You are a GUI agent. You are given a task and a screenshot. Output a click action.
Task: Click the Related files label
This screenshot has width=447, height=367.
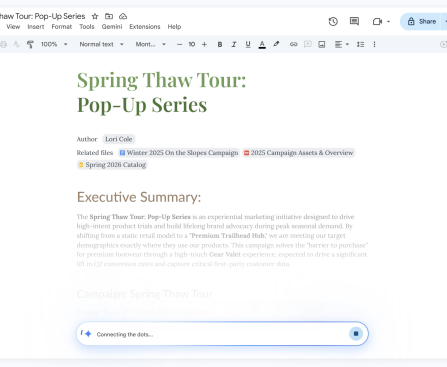(95, 153)
